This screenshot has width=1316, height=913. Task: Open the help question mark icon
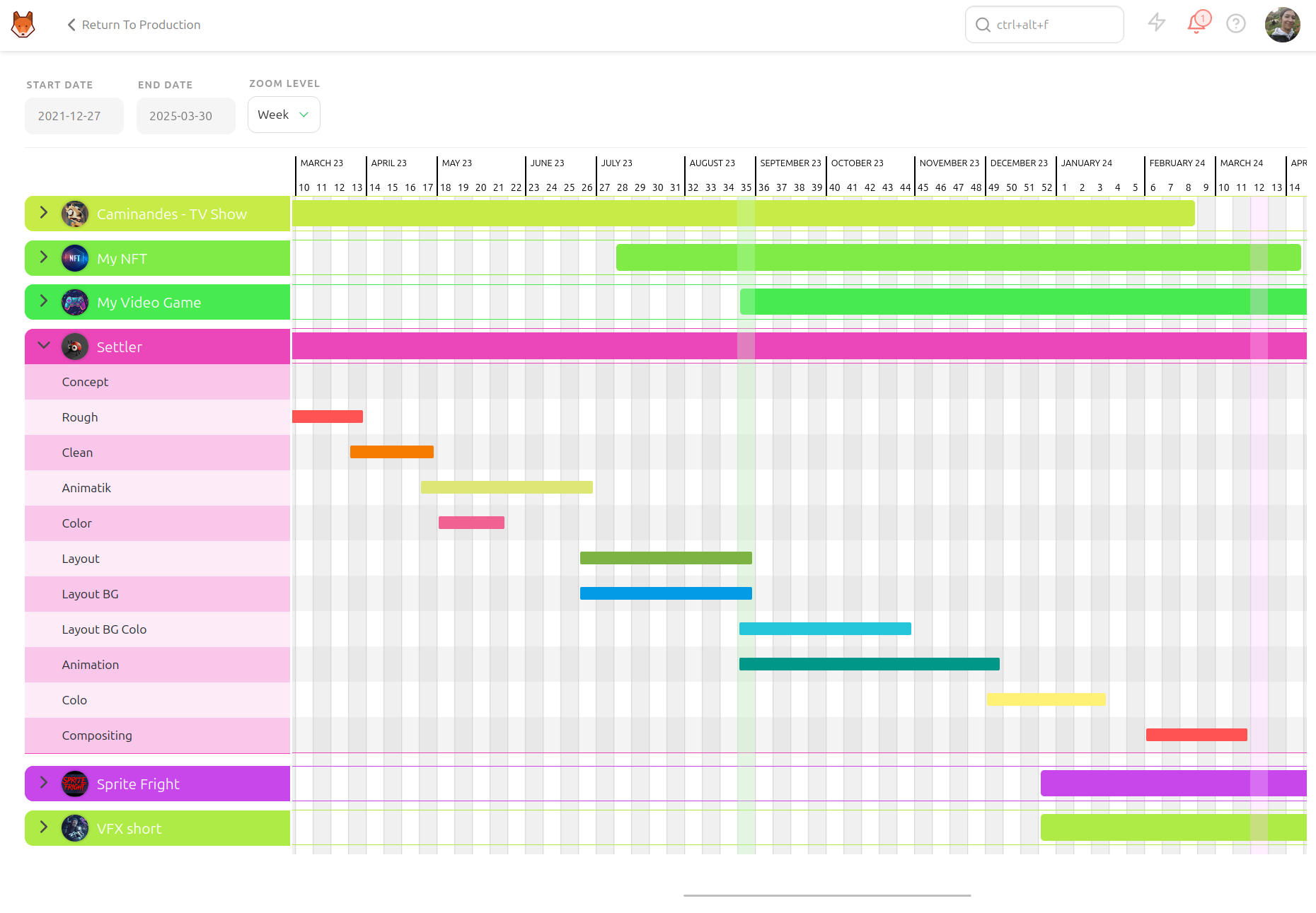coord(1236,24)
